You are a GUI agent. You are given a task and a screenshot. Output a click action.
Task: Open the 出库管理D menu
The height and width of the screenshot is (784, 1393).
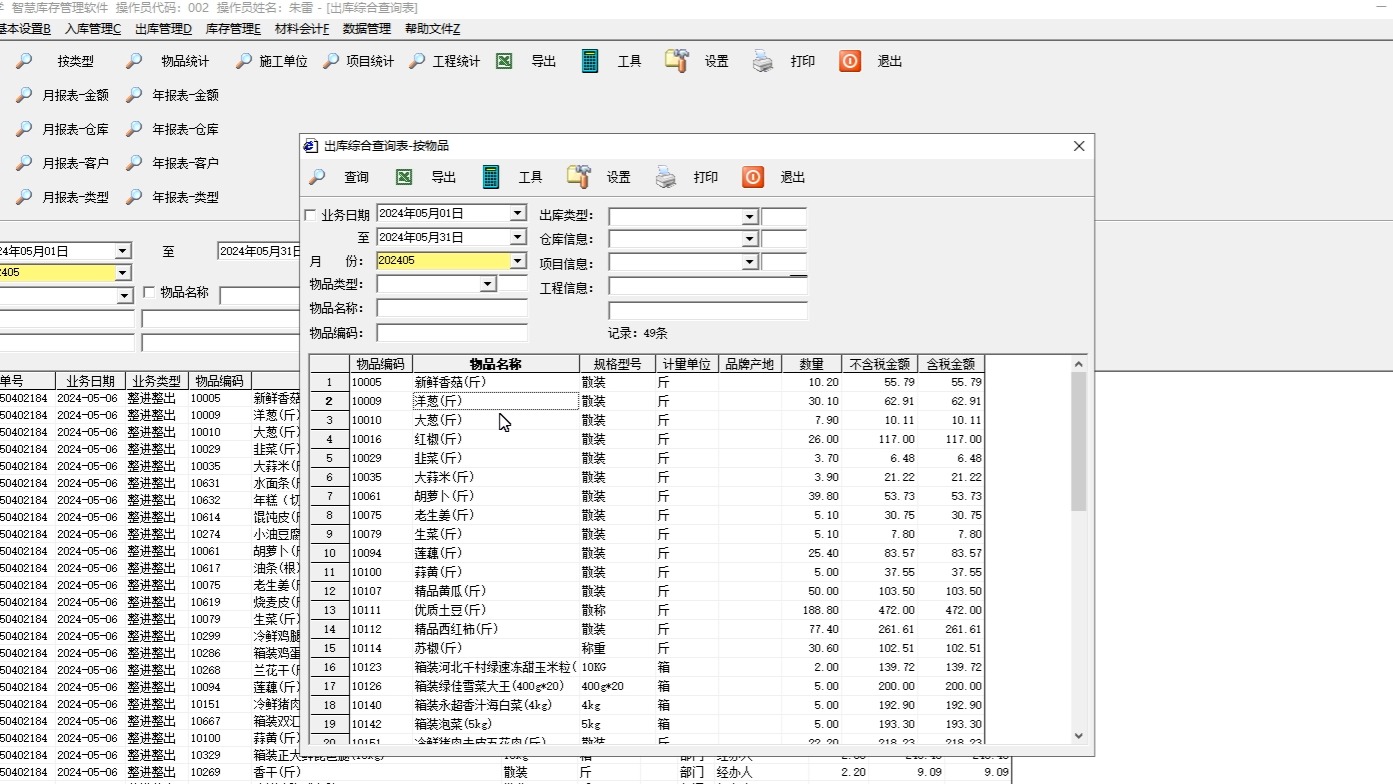coord(163,29)
